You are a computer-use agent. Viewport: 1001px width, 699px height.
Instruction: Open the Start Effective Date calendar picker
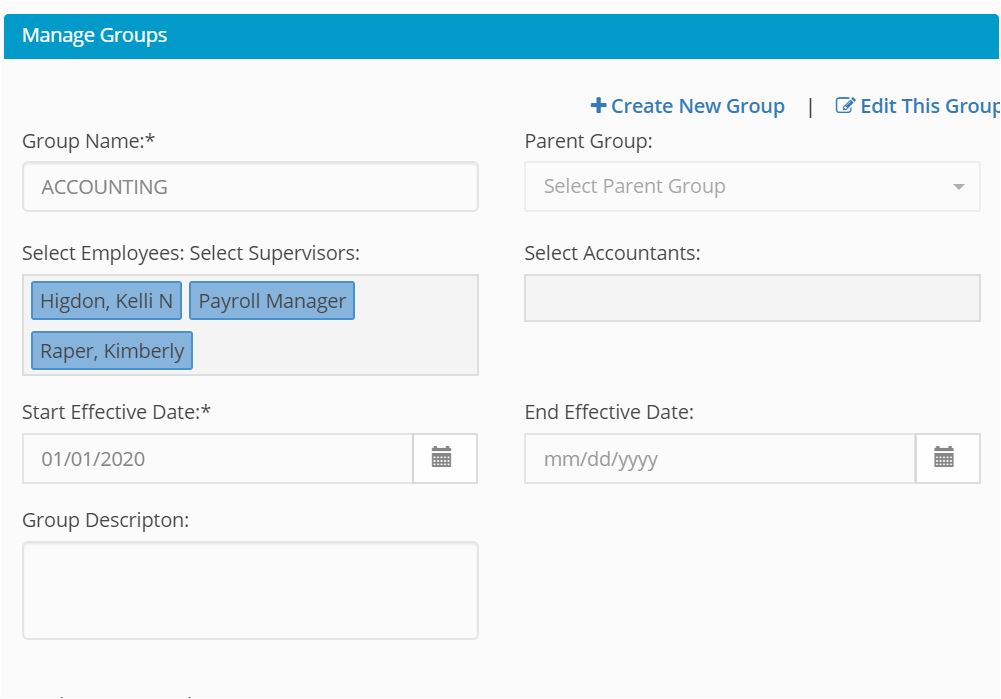tap(442, 459)
